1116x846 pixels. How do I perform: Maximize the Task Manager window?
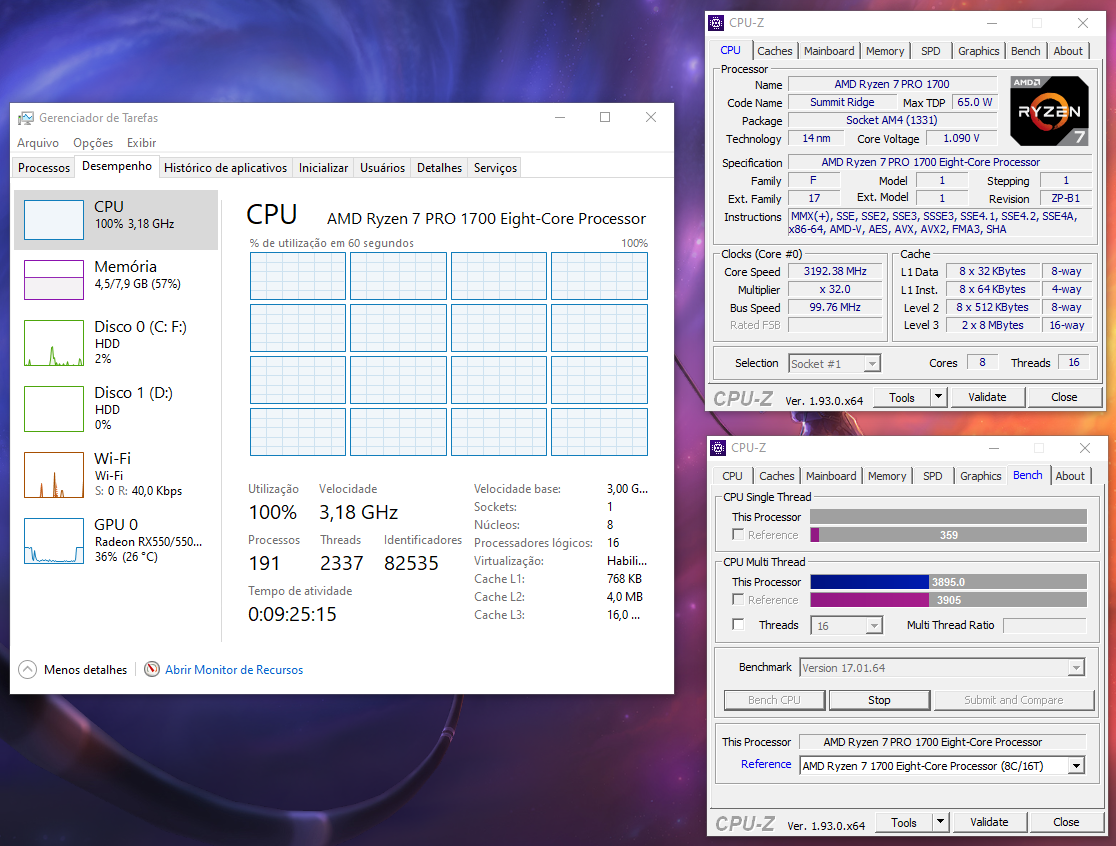pos(605,117)
